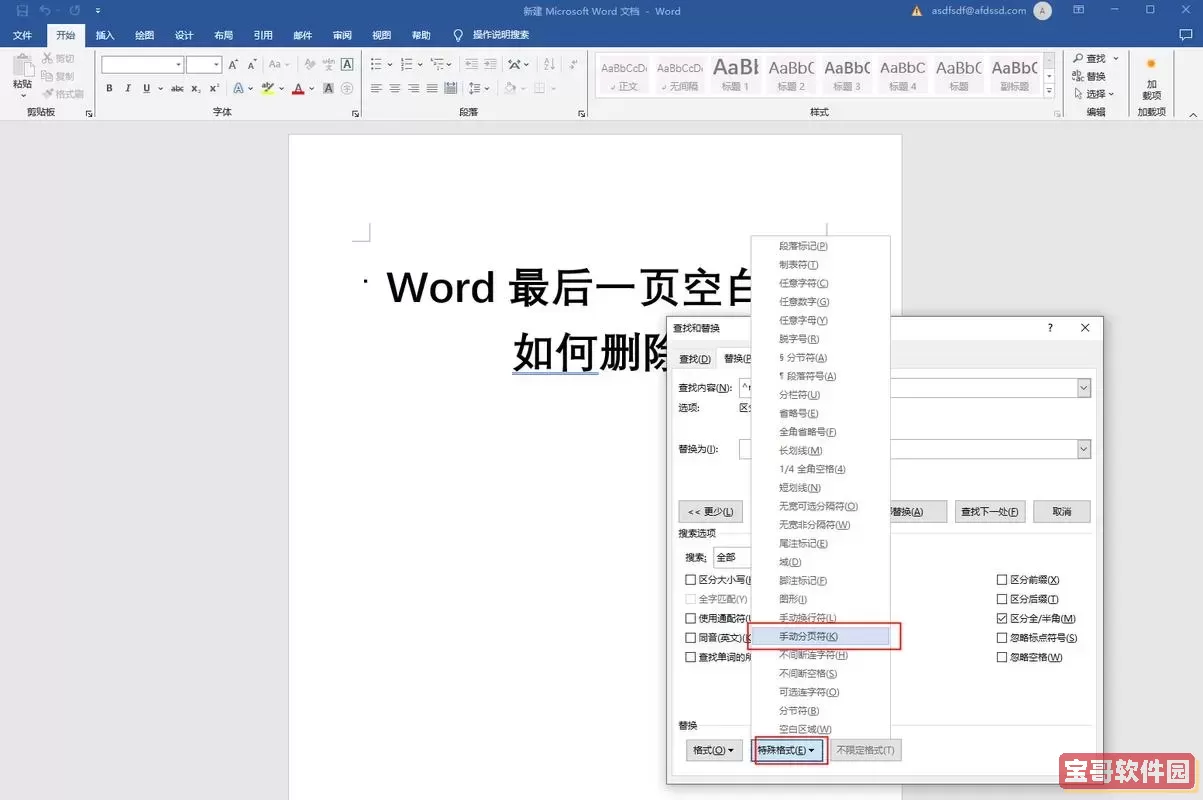Apply center paragraph alignment
Image resolution: width=1203 pixels, height=800 pixels.
click(x=395, y=89)
